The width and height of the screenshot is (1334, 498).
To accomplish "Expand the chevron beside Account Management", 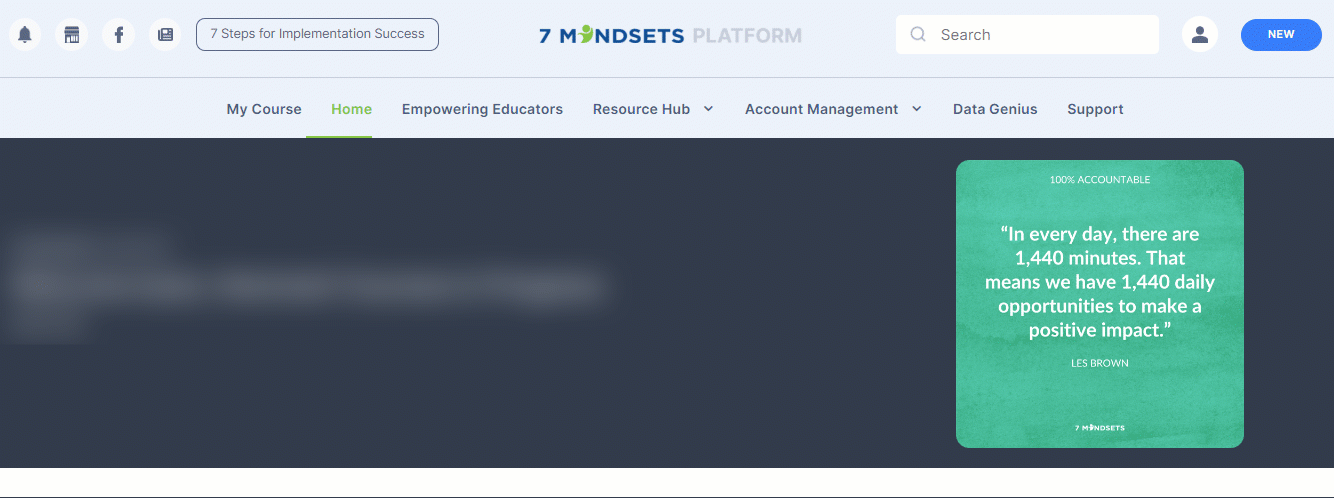I will coord(917,109).
